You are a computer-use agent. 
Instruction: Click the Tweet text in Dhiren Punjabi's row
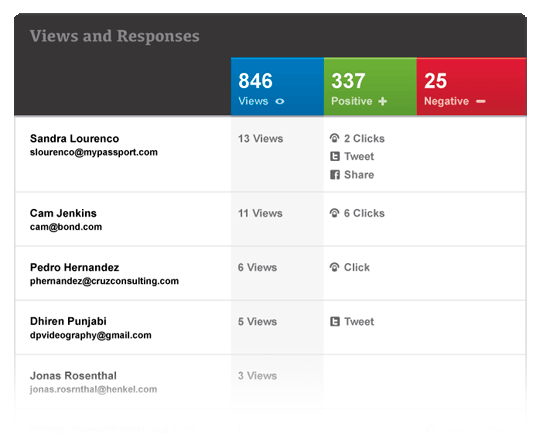(359, 321)
